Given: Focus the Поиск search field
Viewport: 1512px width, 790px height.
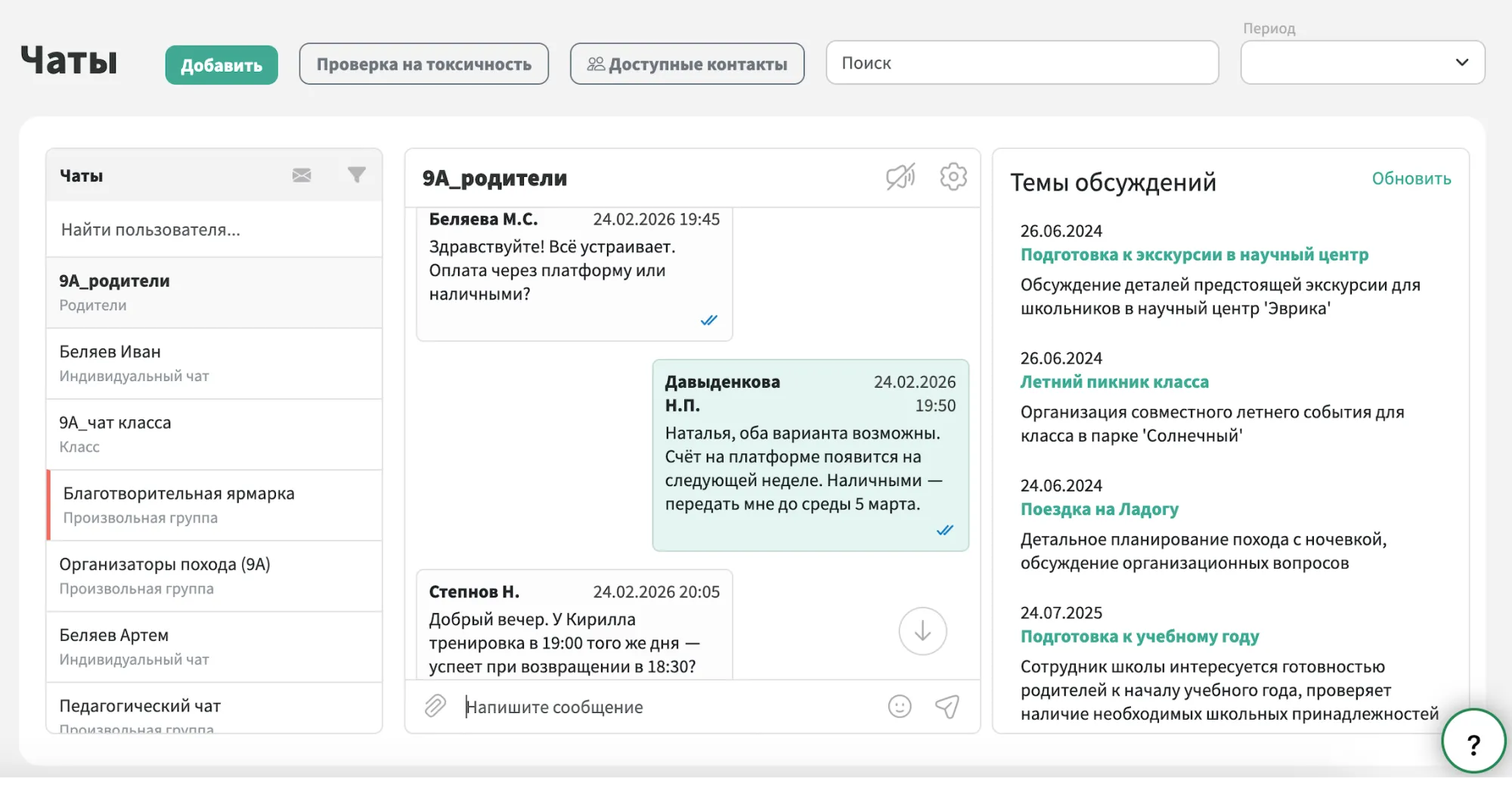Looking at the screenshot, I should click(1022, 63).
